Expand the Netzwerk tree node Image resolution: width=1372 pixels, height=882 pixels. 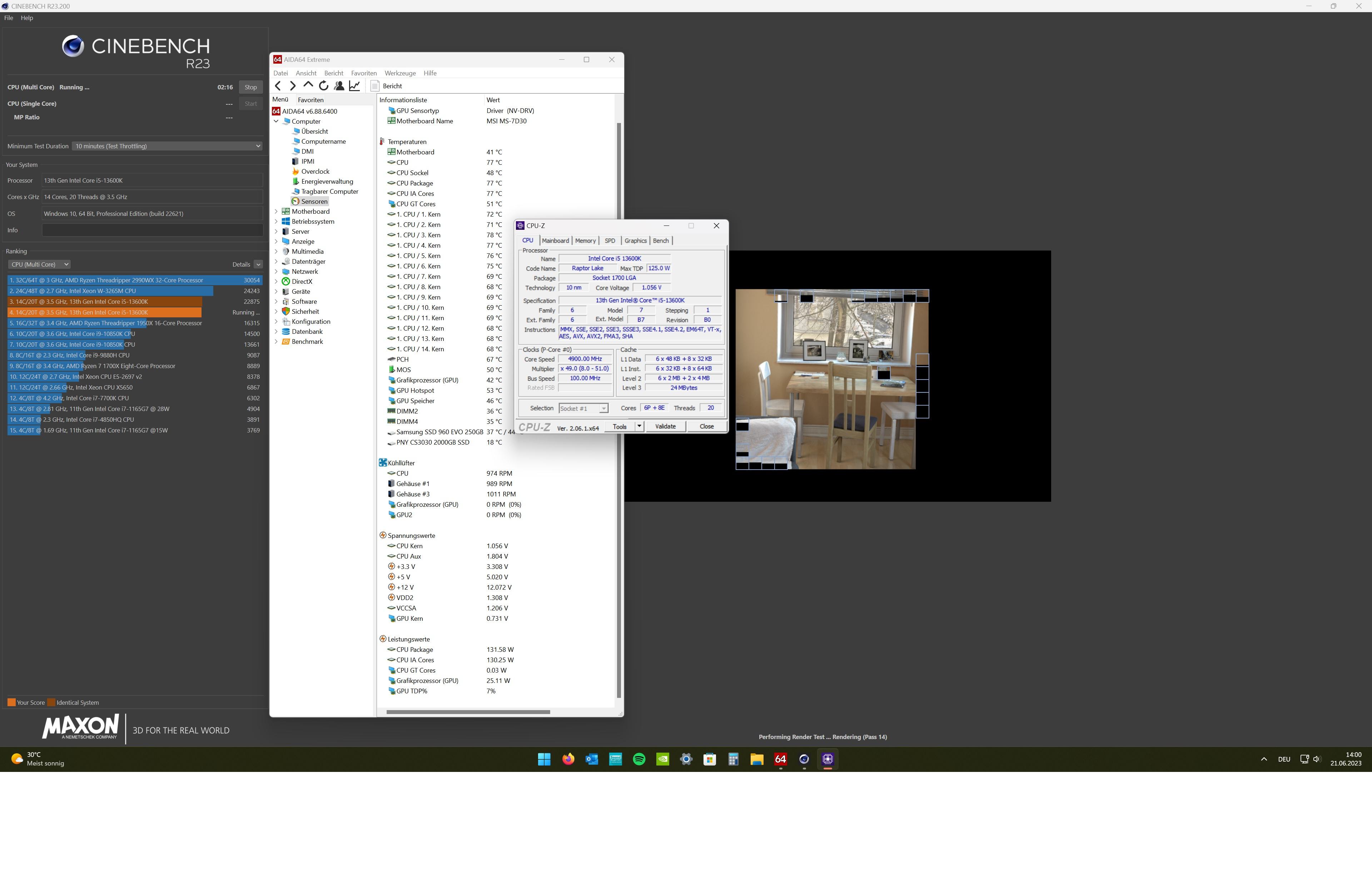276,272
